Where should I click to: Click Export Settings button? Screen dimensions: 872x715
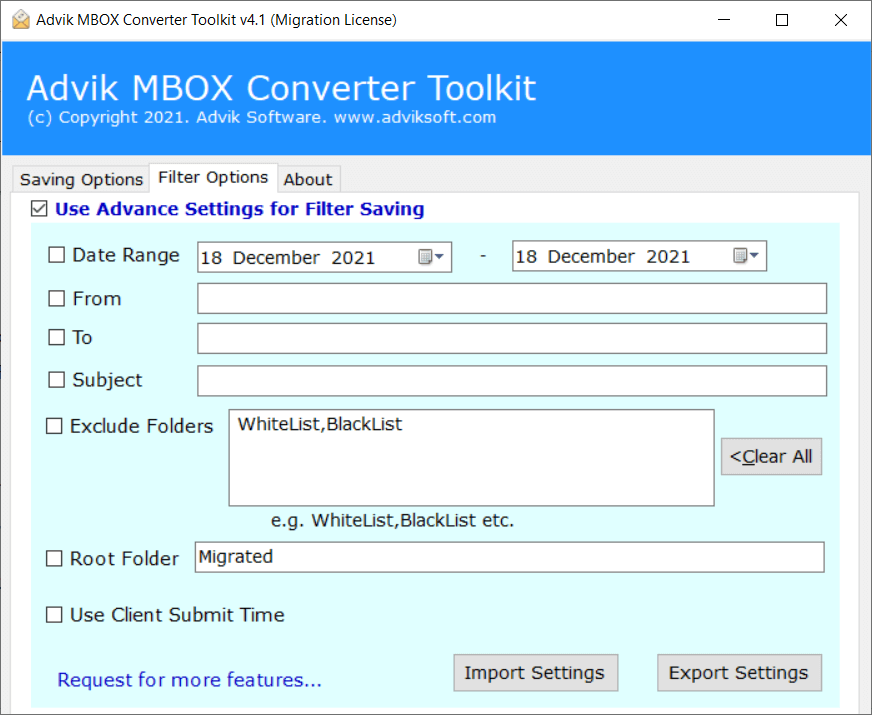point(739,673)
